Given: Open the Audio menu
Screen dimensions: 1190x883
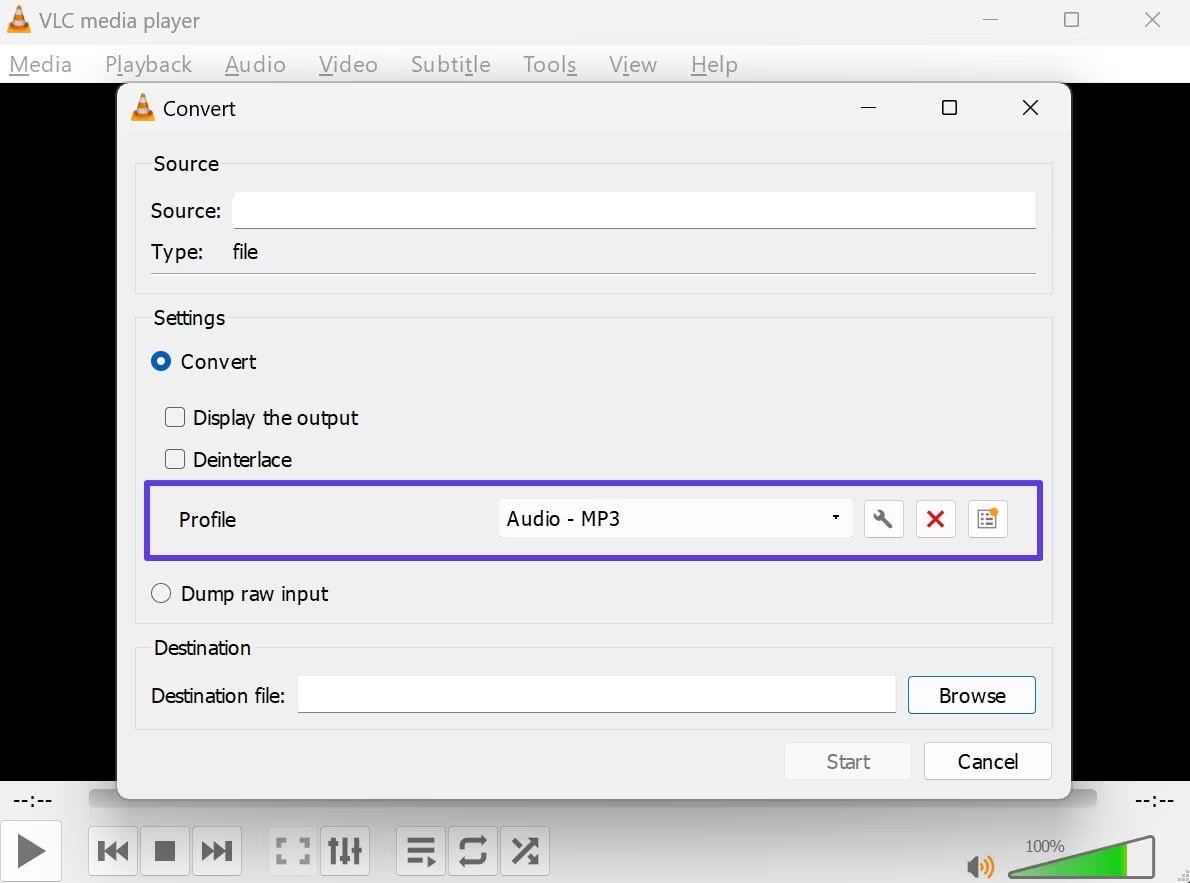Looking at the screenshot, I should click(x=255, y=65).
